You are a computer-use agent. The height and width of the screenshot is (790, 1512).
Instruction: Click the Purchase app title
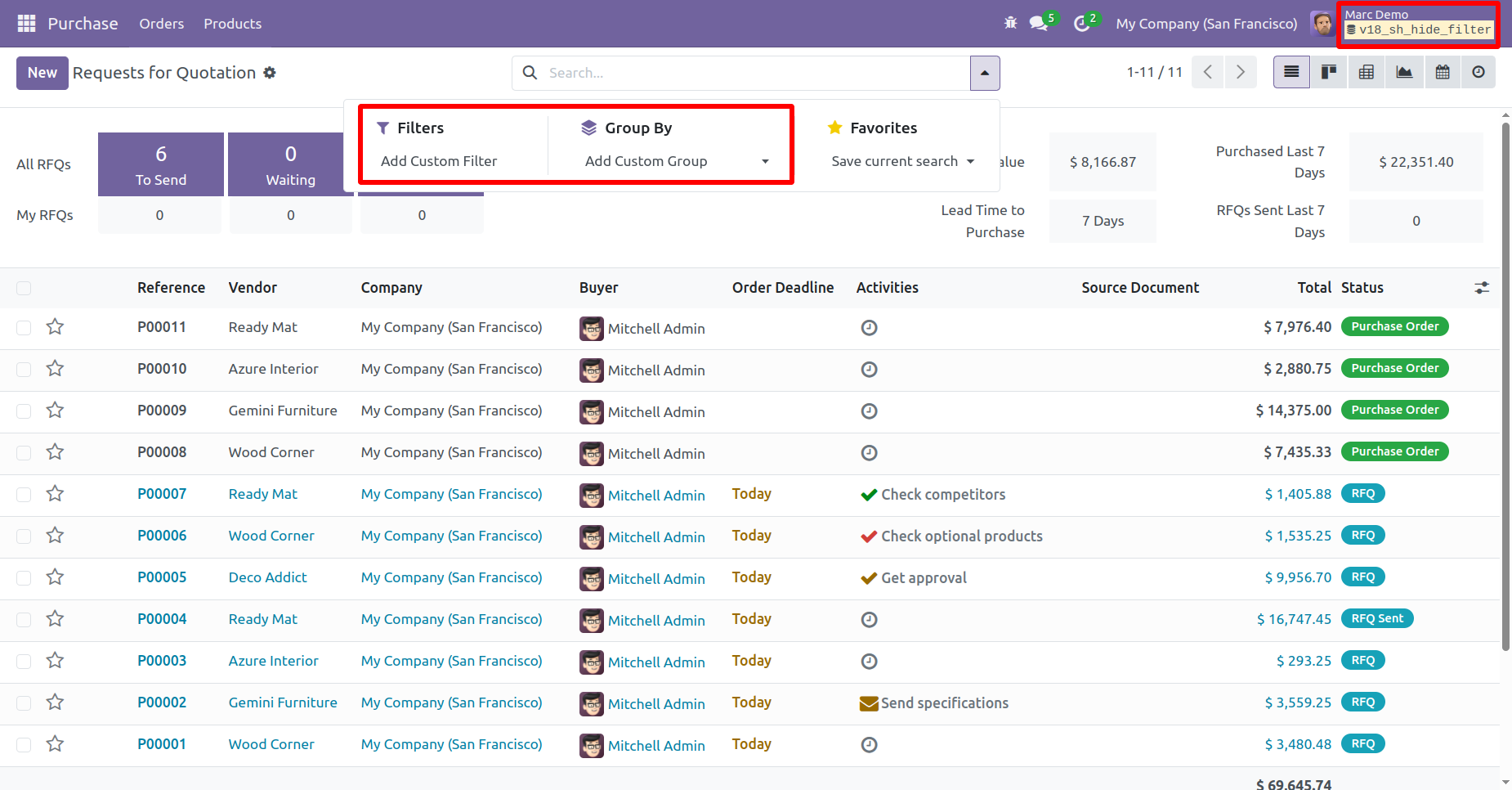(83, 24)
